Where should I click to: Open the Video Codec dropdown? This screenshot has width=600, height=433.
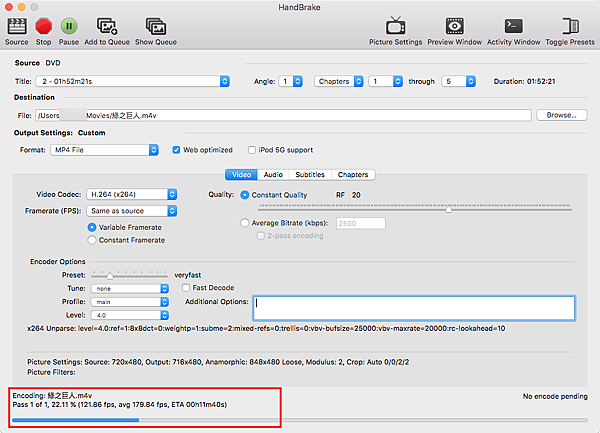pos(132,194)
